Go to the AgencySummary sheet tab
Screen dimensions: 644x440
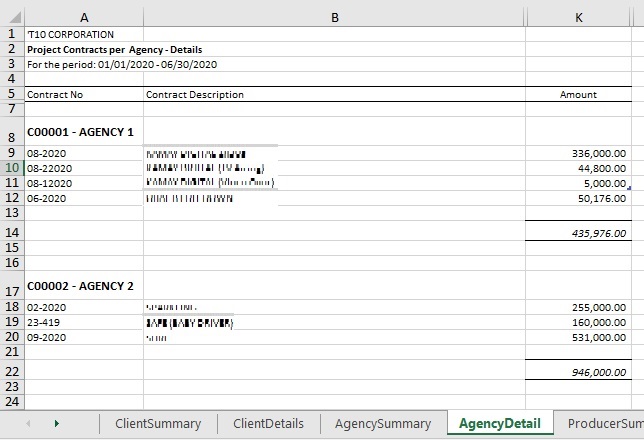click(x=382, y=424)
